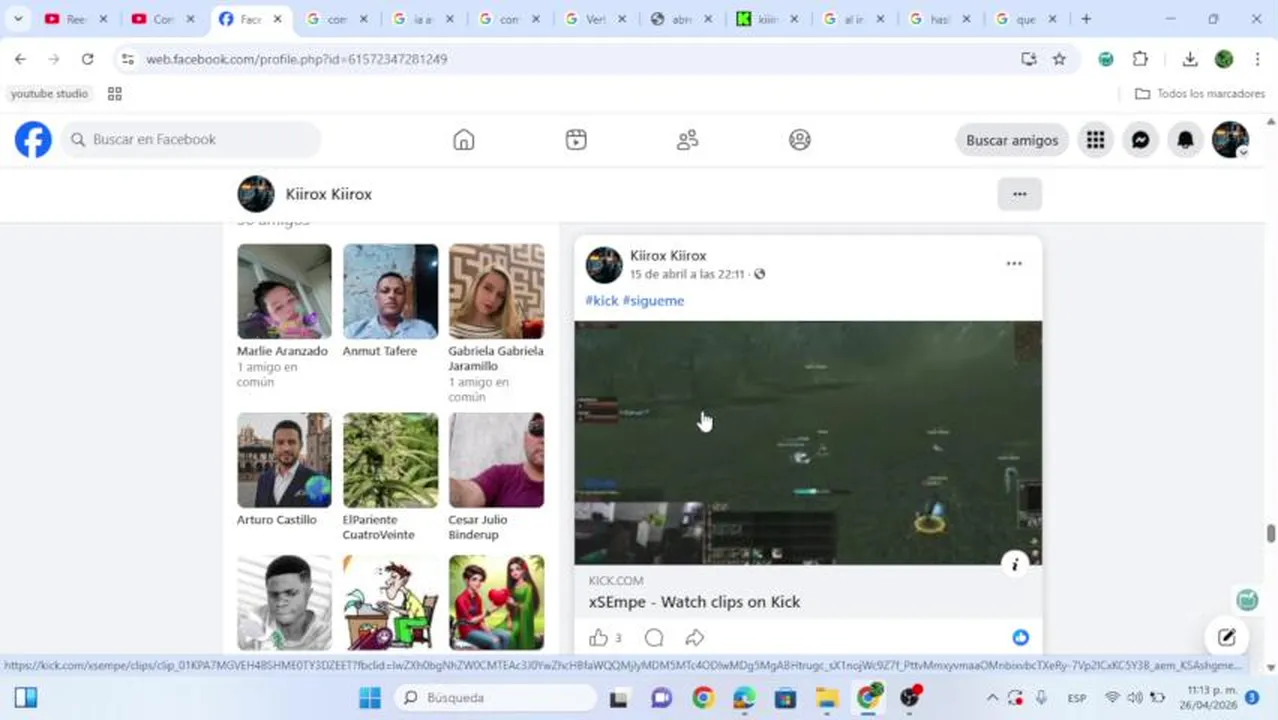Open the tab search dropdown arrow
This screenshot has height=720, width=1278.
click(18, 19)
